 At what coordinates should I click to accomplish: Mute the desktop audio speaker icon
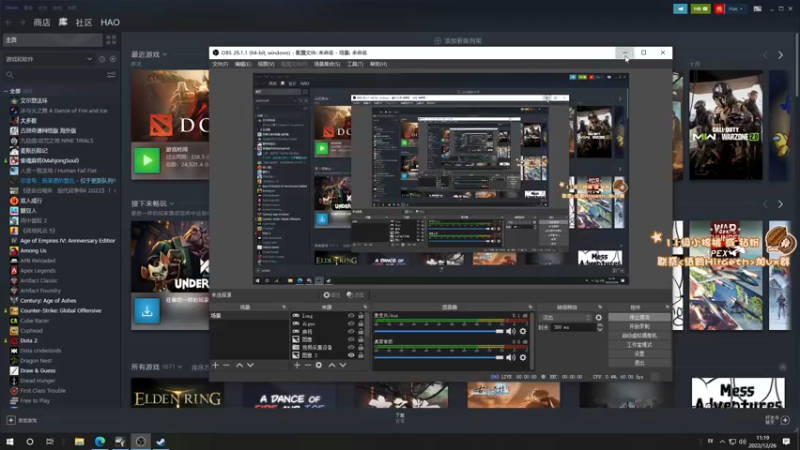tap(511, 358)
